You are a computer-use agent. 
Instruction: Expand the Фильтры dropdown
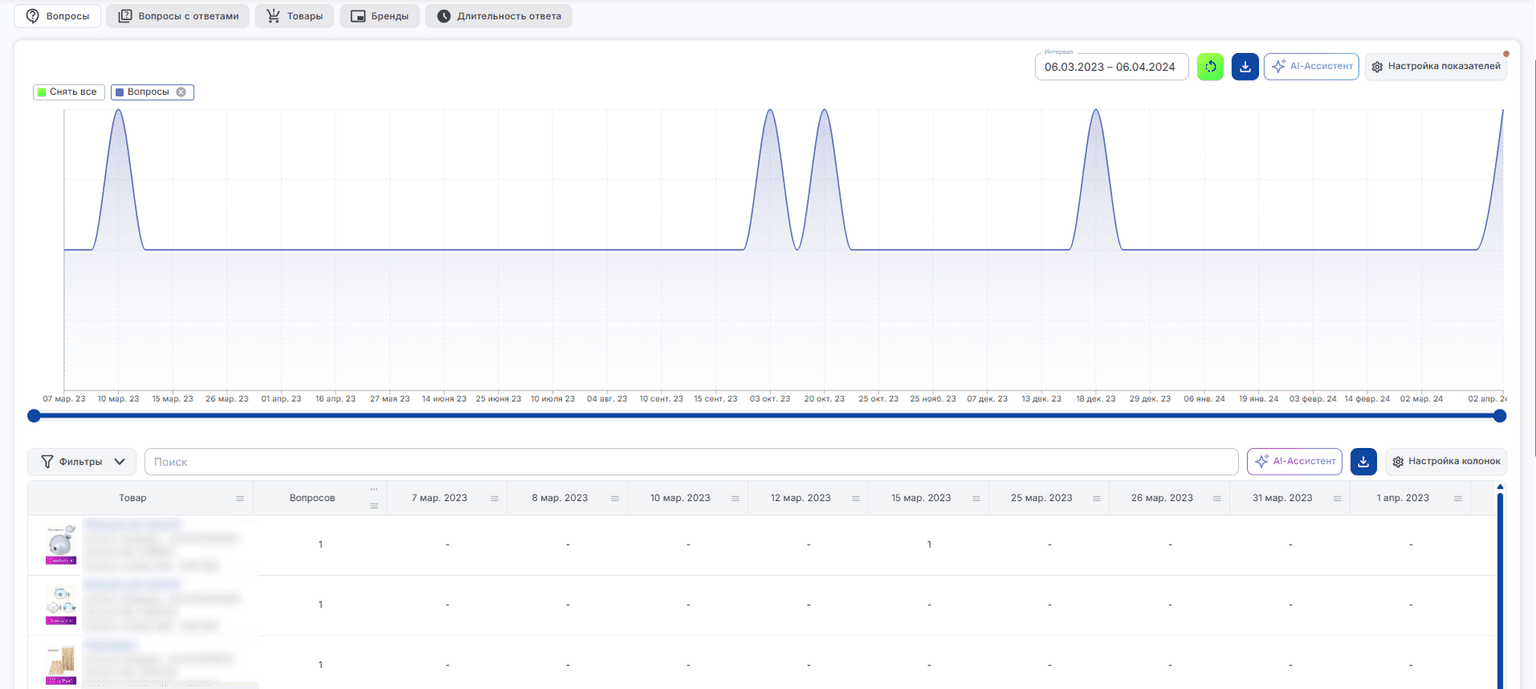point(82,462)
